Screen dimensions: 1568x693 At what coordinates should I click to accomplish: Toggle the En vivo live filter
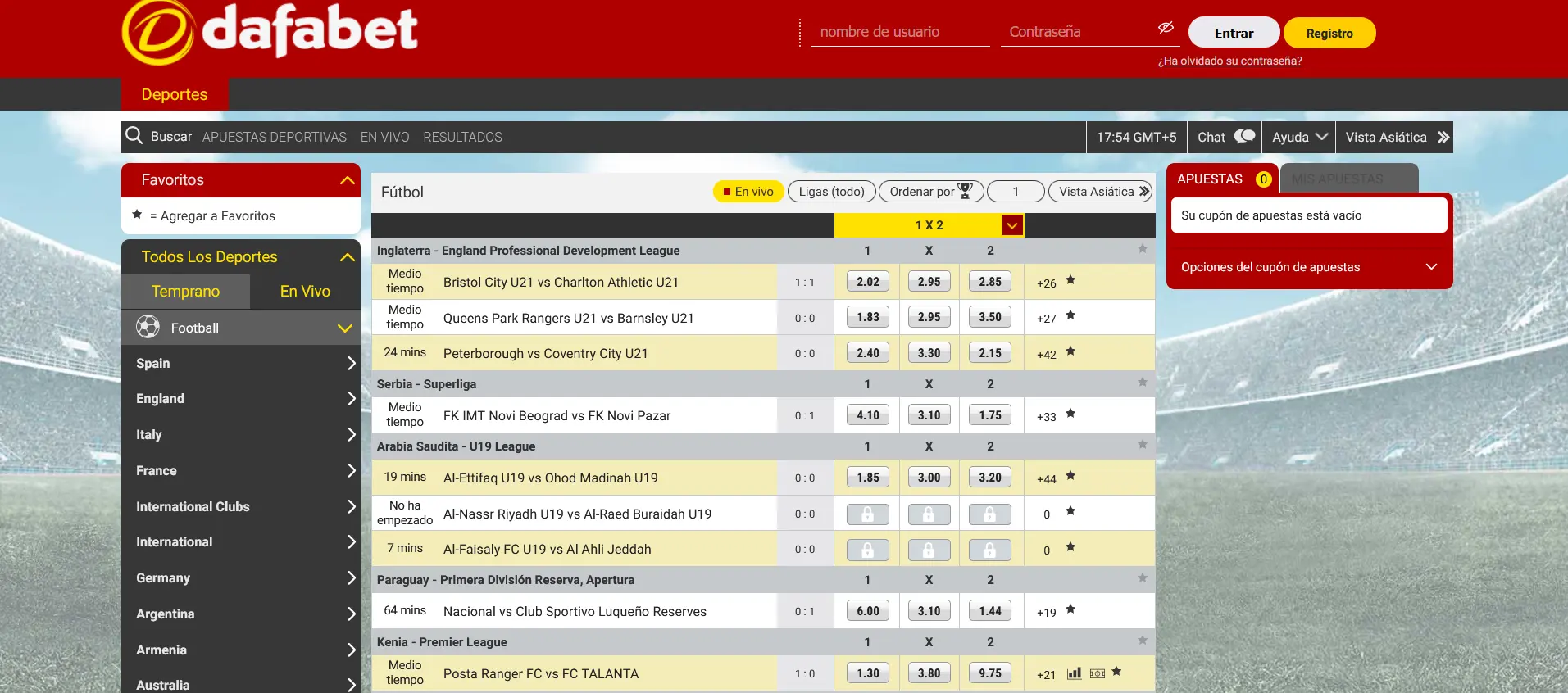(x=748, y=192)
